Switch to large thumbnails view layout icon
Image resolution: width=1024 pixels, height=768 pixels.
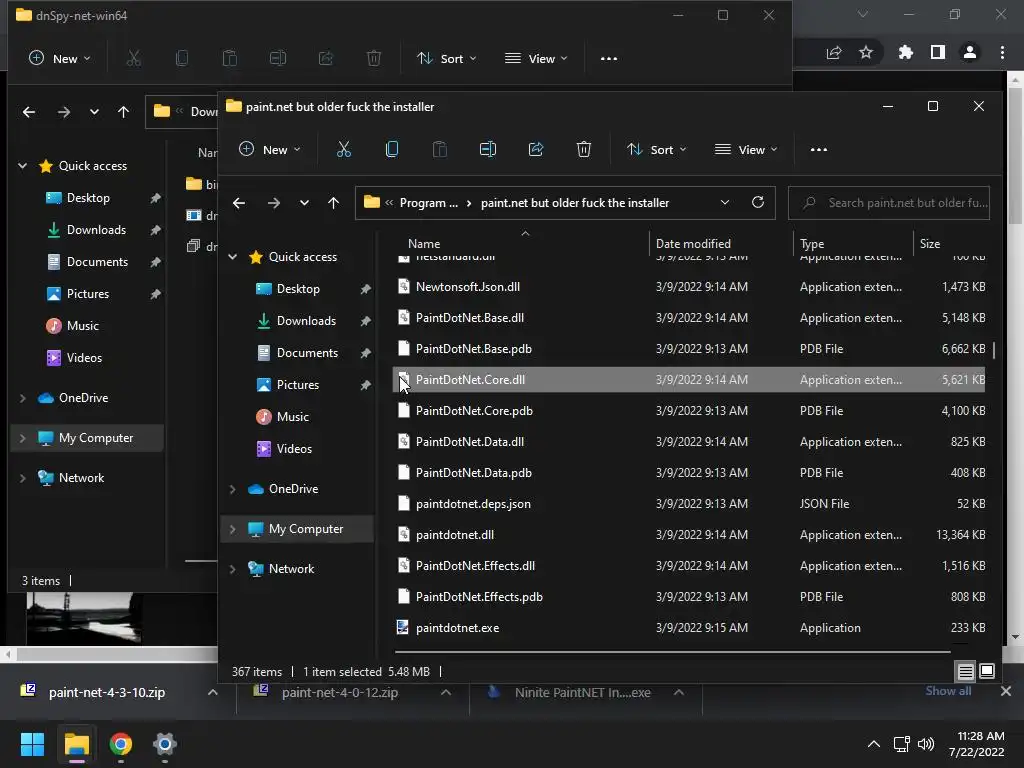click(987, 671)
